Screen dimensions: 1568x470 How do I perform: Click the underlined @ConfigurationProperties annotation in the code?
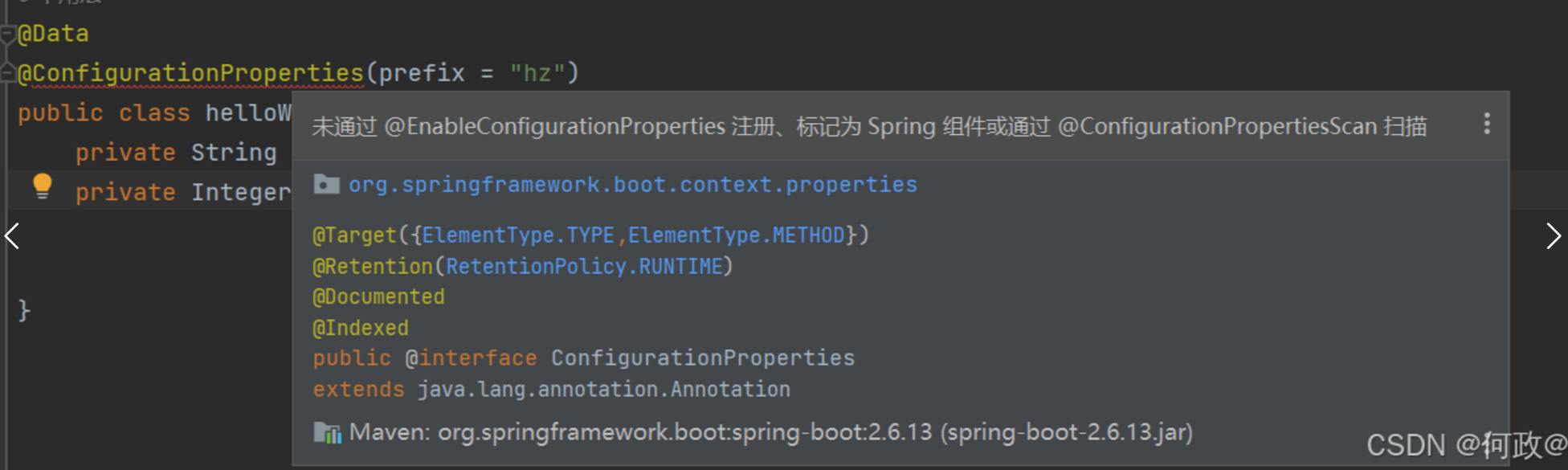191,74
